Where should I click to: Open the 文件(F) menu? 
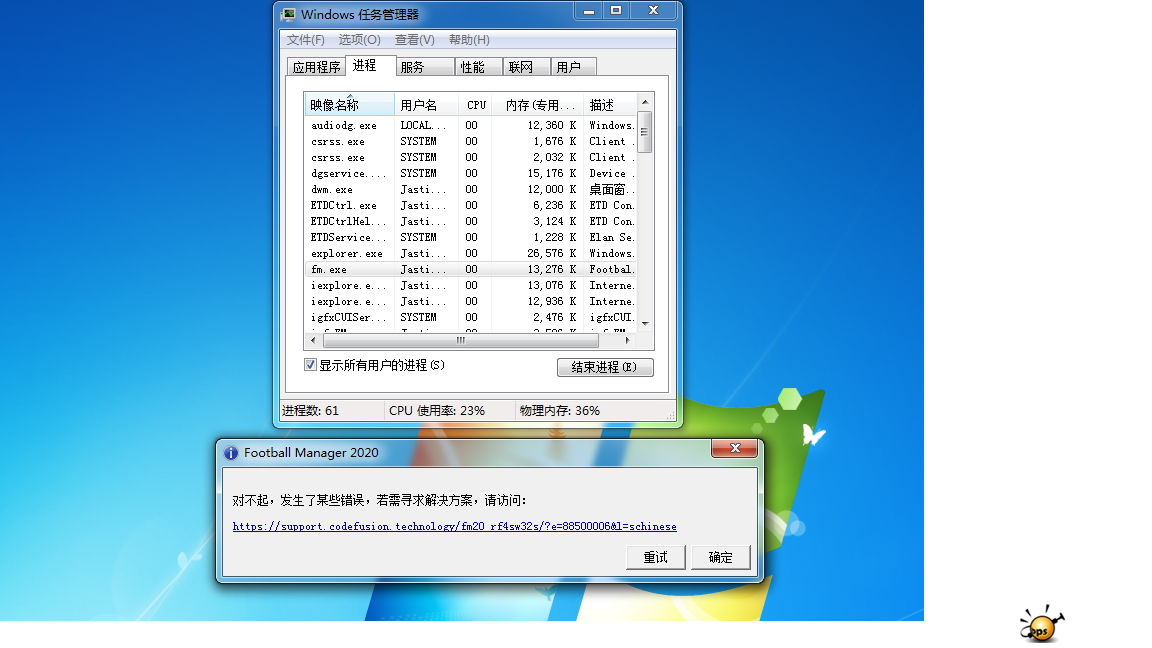click(x=306, y=40)
